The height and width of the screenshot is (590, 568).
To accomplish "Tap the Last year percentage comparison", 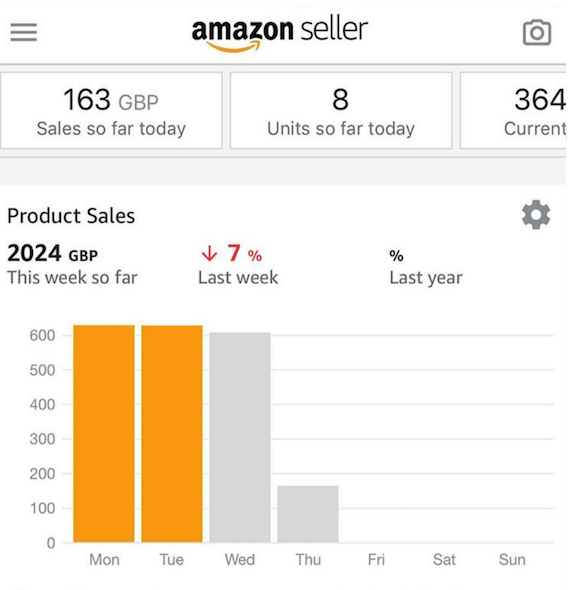I will click(425, 267).
